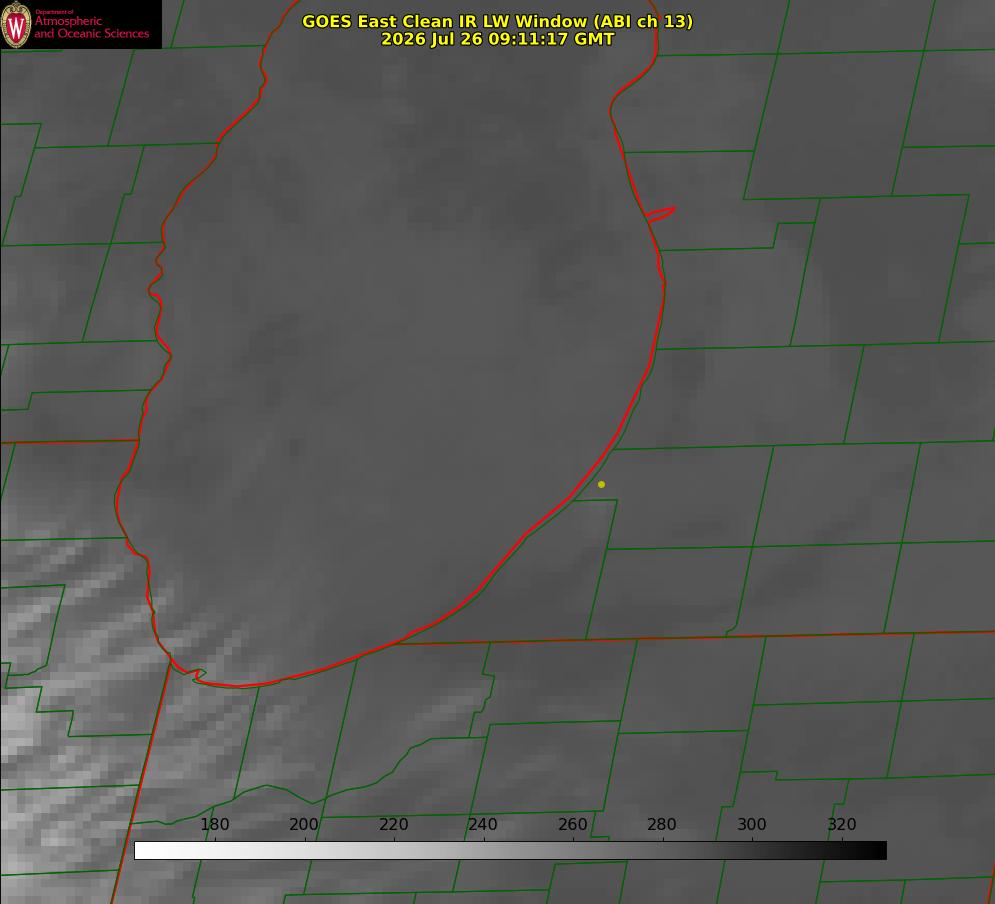Click the small red spit on the eastern shoreline
995x904 pixels.
(x=660, y=214)
